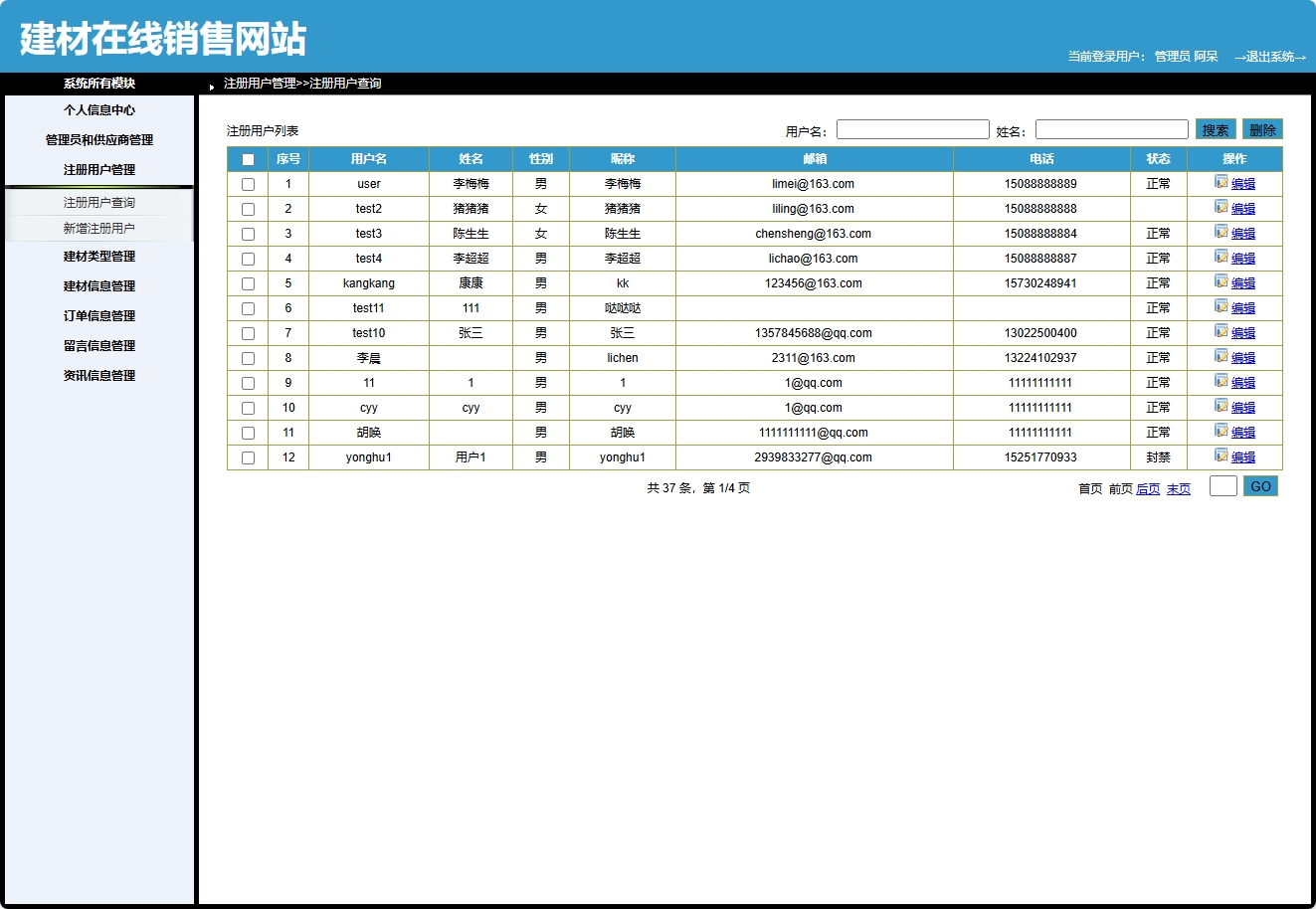Go to the last page via 末页 link
Image resolution: width=1316 pixels, height=909 pixels.
point(1178,488)
